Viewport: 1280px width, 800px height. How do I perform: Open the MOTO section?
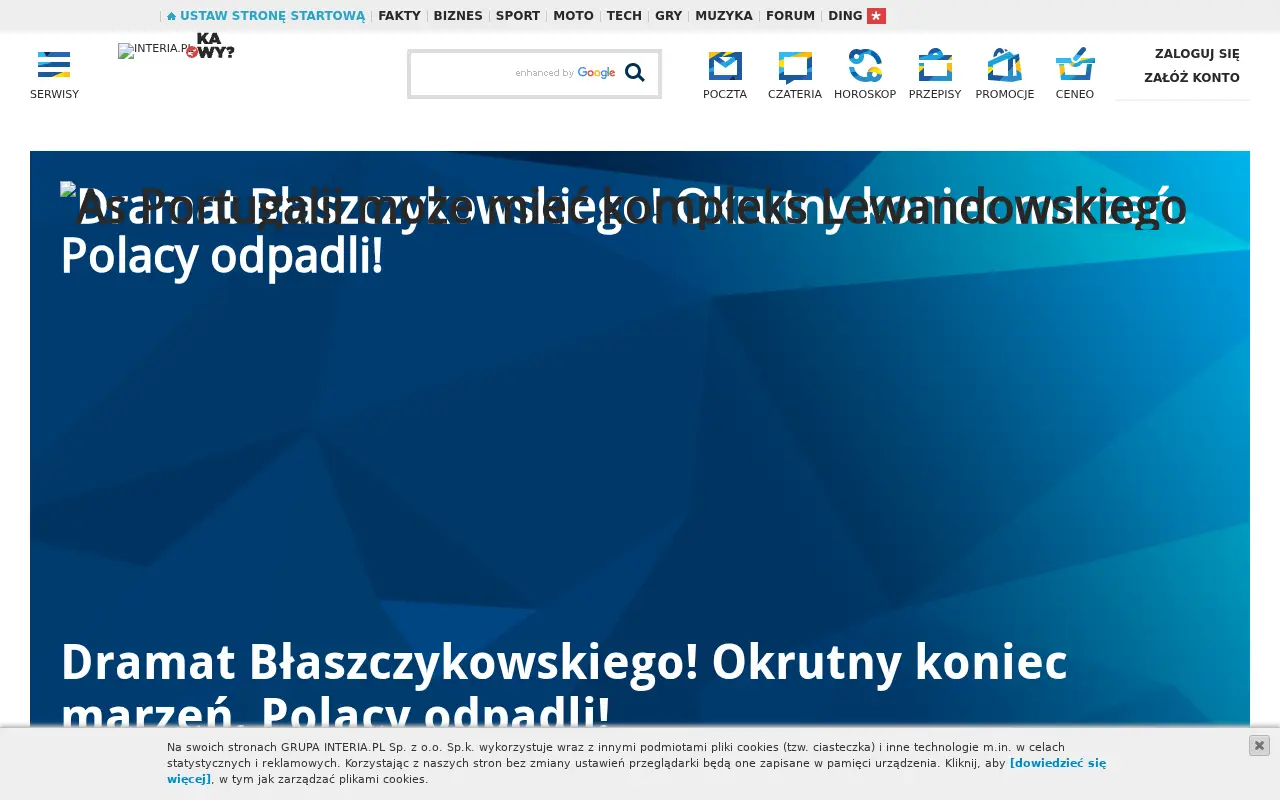click(573, 16)
